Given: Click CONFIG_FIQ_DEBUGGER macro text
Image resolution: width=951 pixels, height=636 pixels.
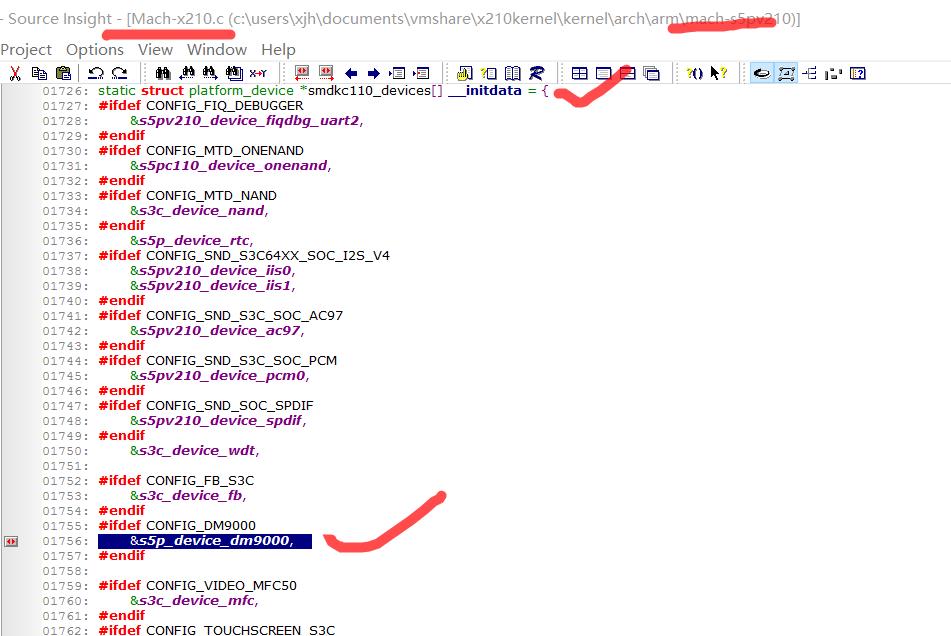Looking at the screenshot, I should tap(224, 105).
